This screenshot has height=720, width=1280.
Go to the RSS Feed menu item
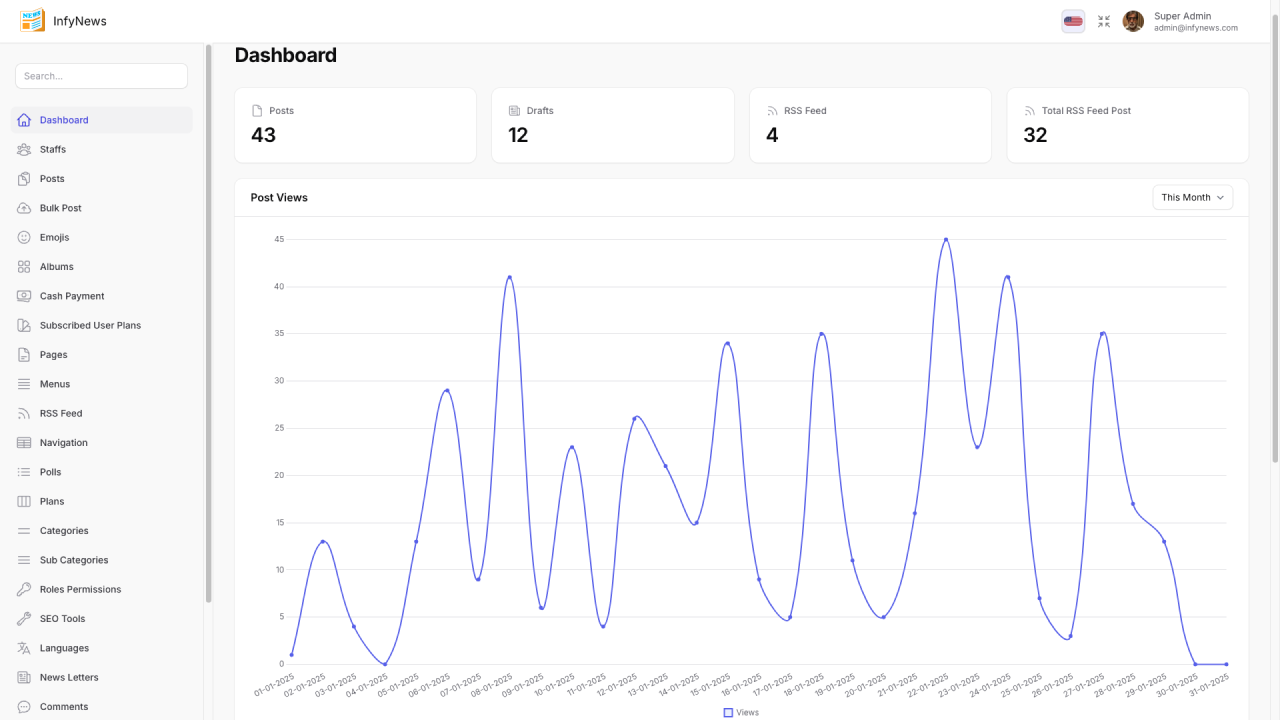[x=61, y=413]
